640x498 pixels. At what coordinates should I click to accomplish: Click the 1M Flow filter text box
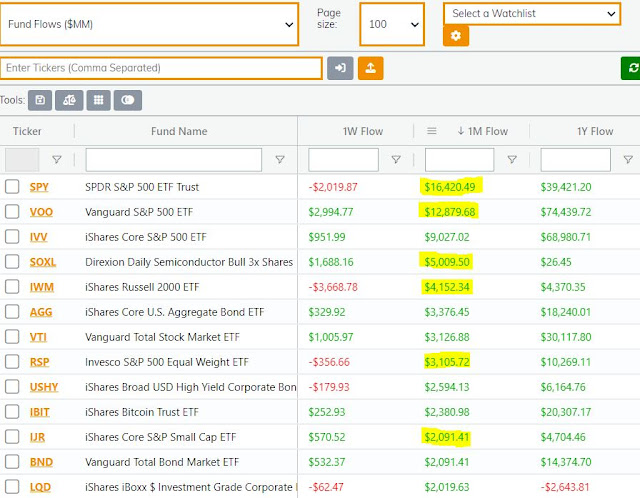tap(459, 160)
